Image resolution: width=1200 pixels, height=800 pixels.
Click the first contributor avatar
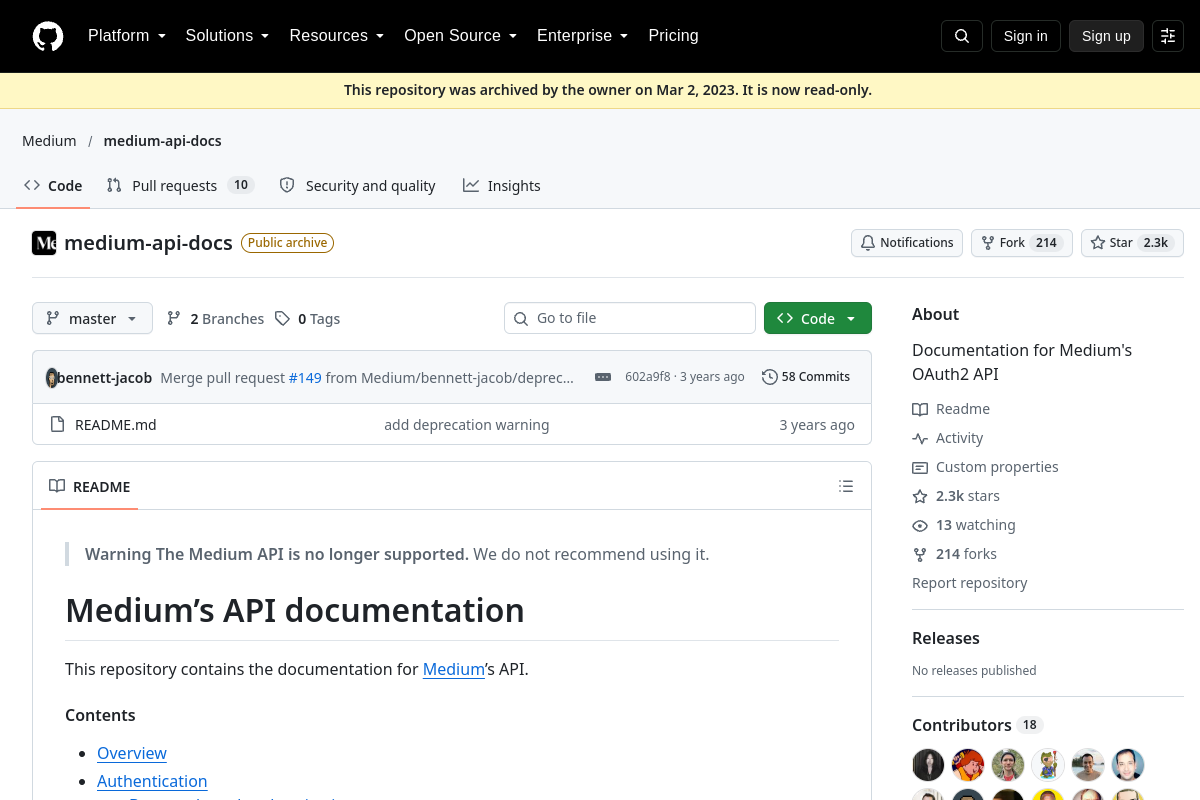pyautogui.click(x=928, y=765)
